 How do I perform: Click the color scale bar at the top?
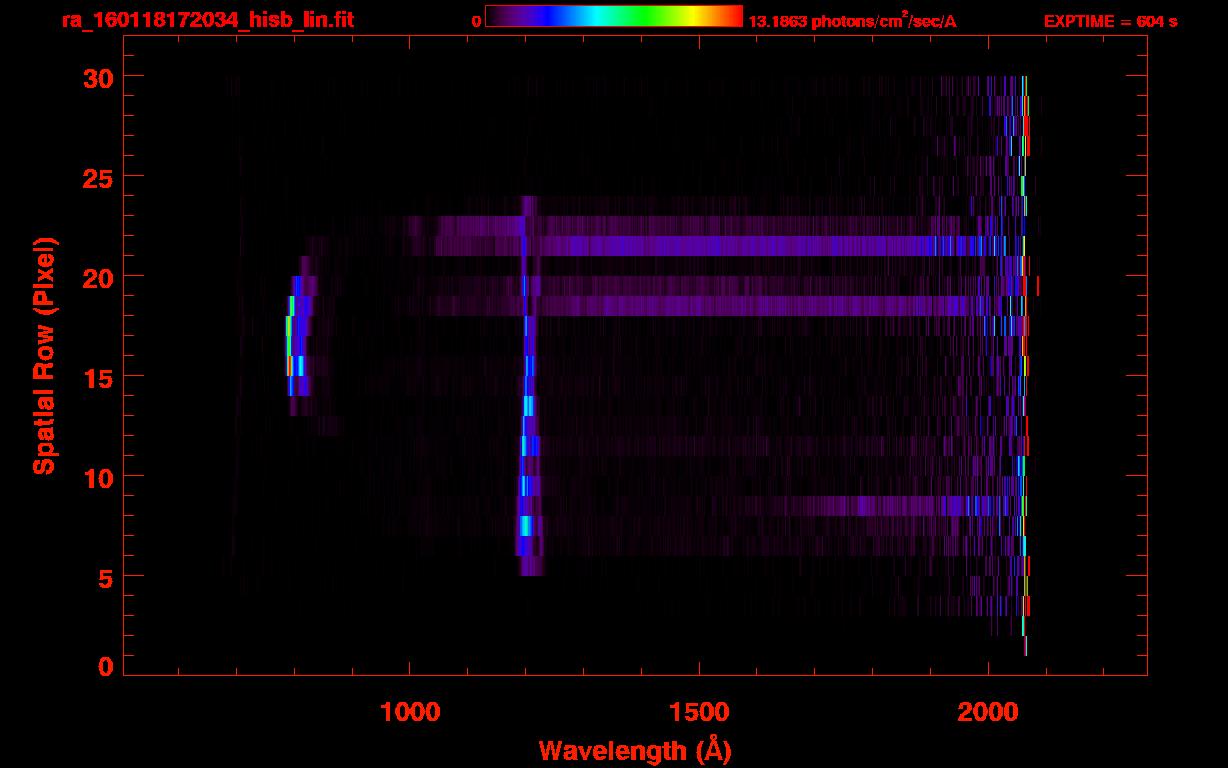(x=614, y=16)
